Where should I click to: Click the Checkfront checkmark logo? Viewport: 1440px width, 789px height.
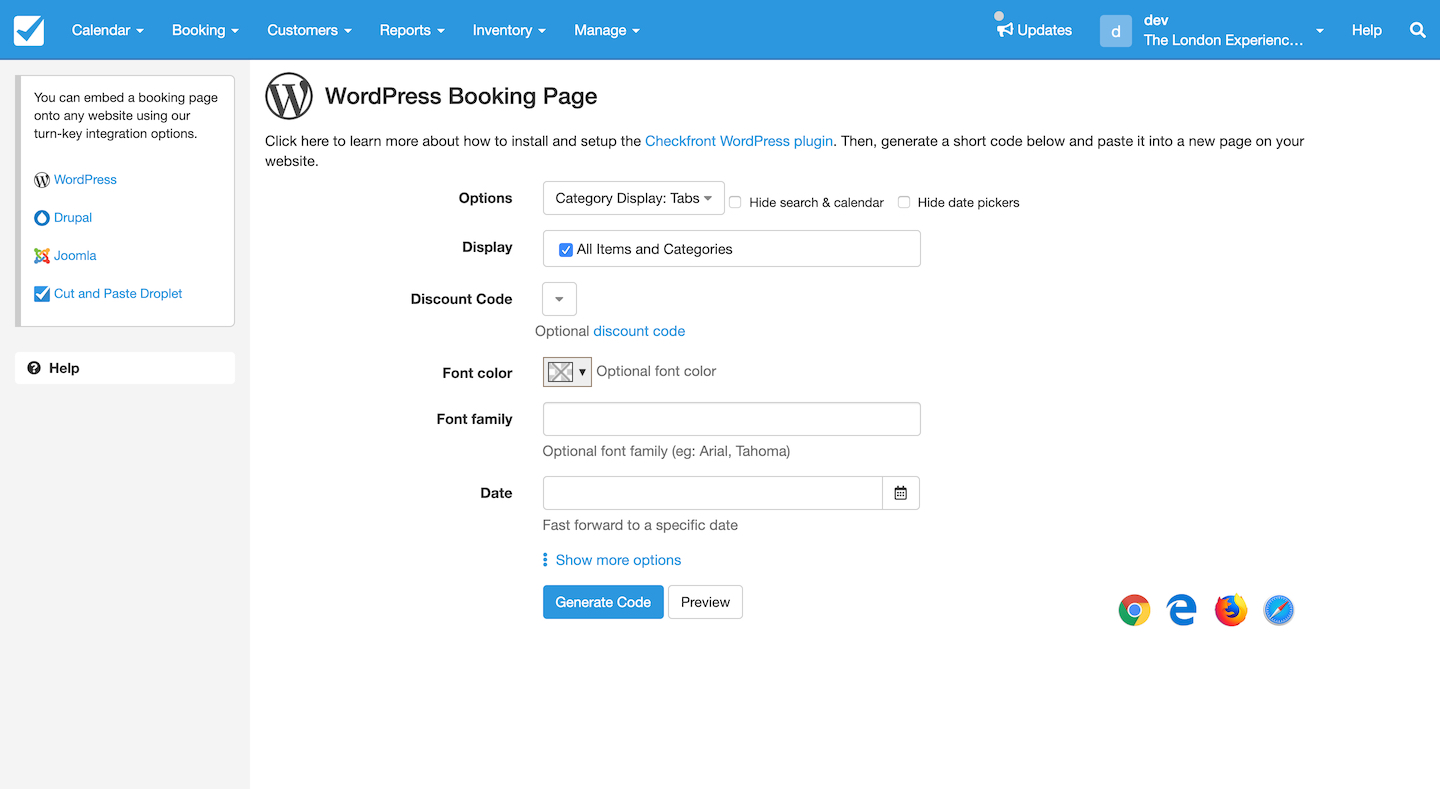pos(29,30)
